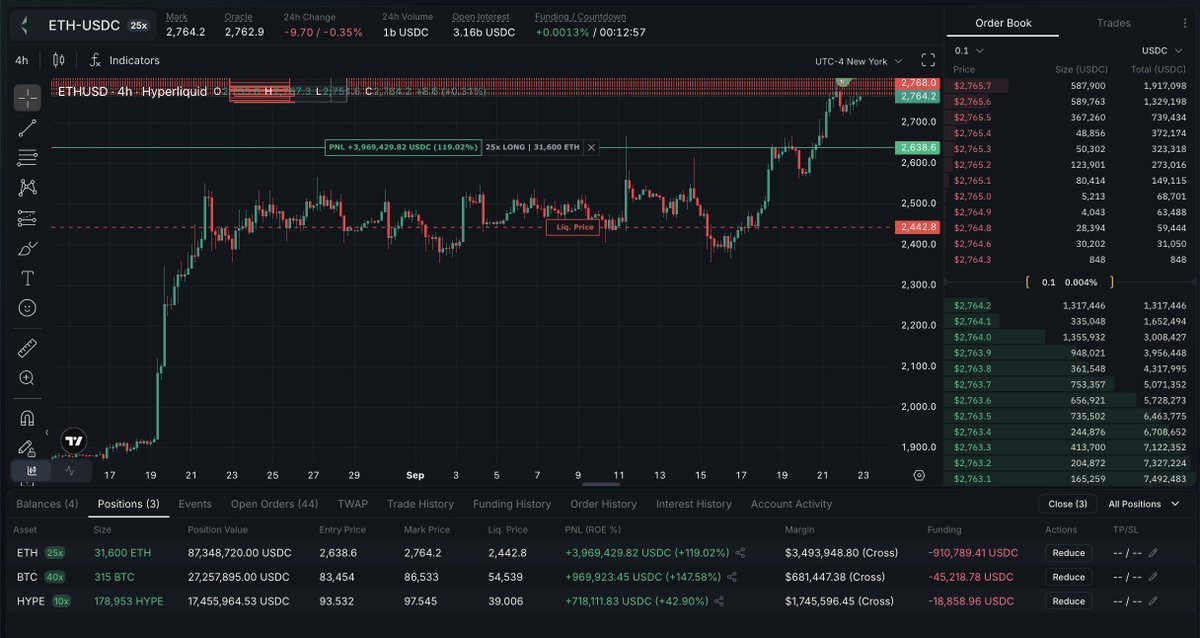Select the crosshair cursor tool
This screenshot has width=1200, height=638.
tap(27, 97)
